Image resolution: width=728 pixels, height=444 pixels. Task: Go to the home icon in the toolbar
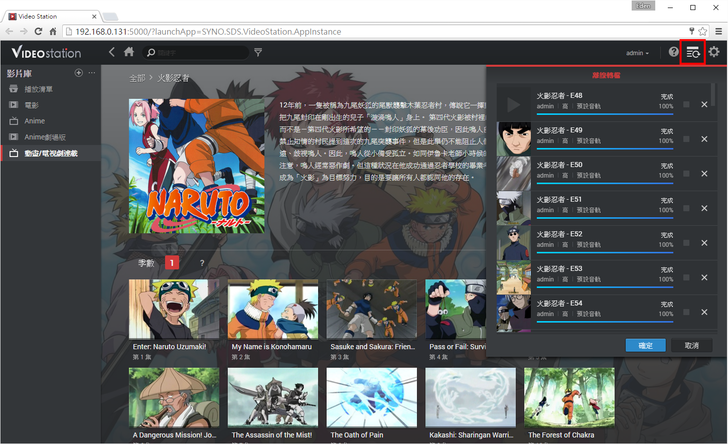coord(128,52)
